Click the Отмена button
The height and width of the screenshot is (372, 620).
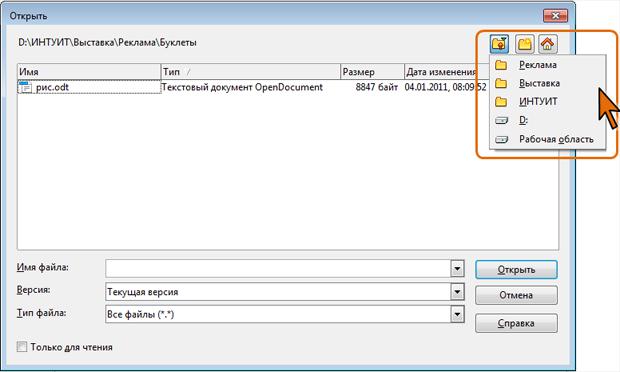(516, 295)
